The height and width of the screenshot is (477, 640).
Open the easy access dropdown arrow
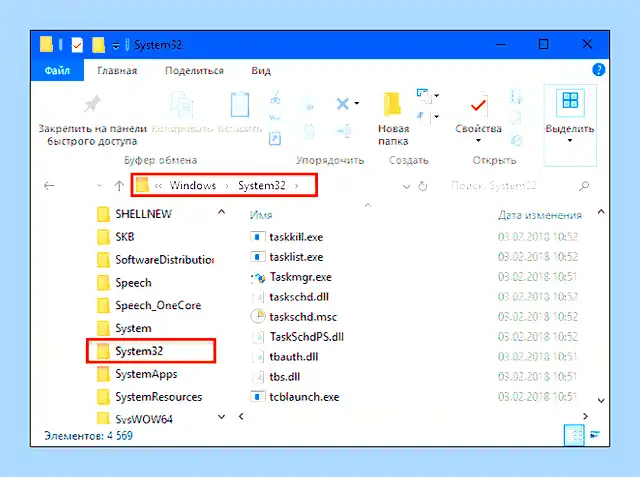(x=437, y=117)
